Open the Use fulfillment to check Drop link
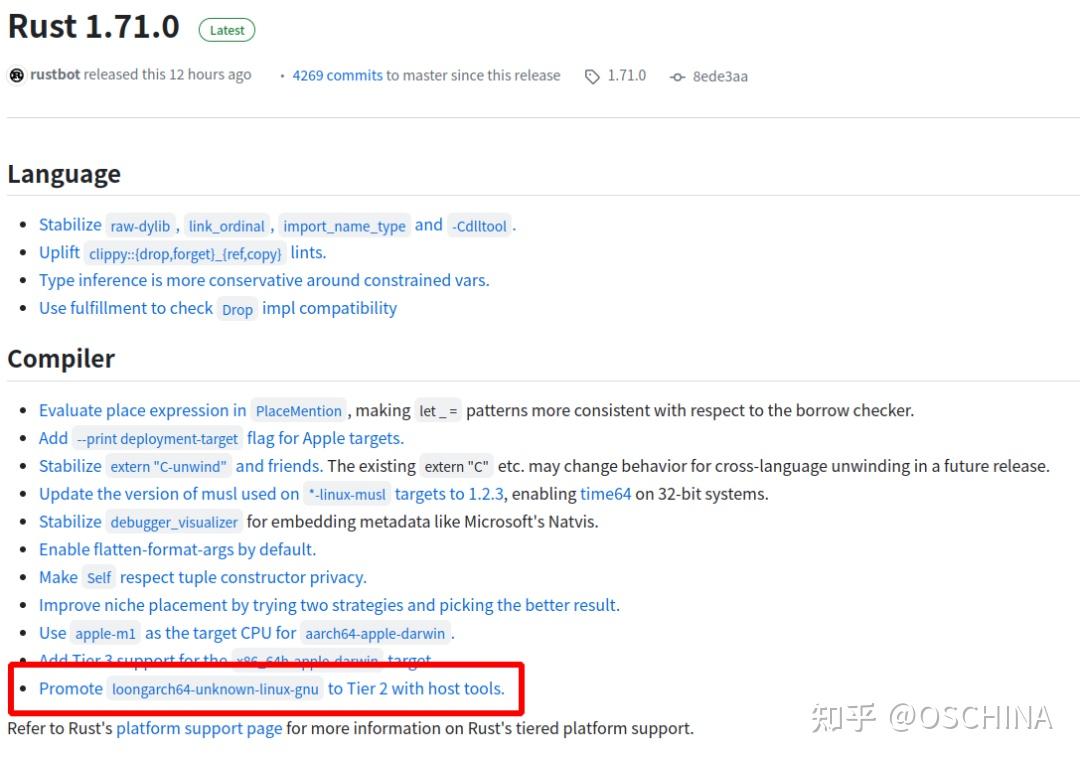This screenshot has height=762, width=1080. (218, 308)
